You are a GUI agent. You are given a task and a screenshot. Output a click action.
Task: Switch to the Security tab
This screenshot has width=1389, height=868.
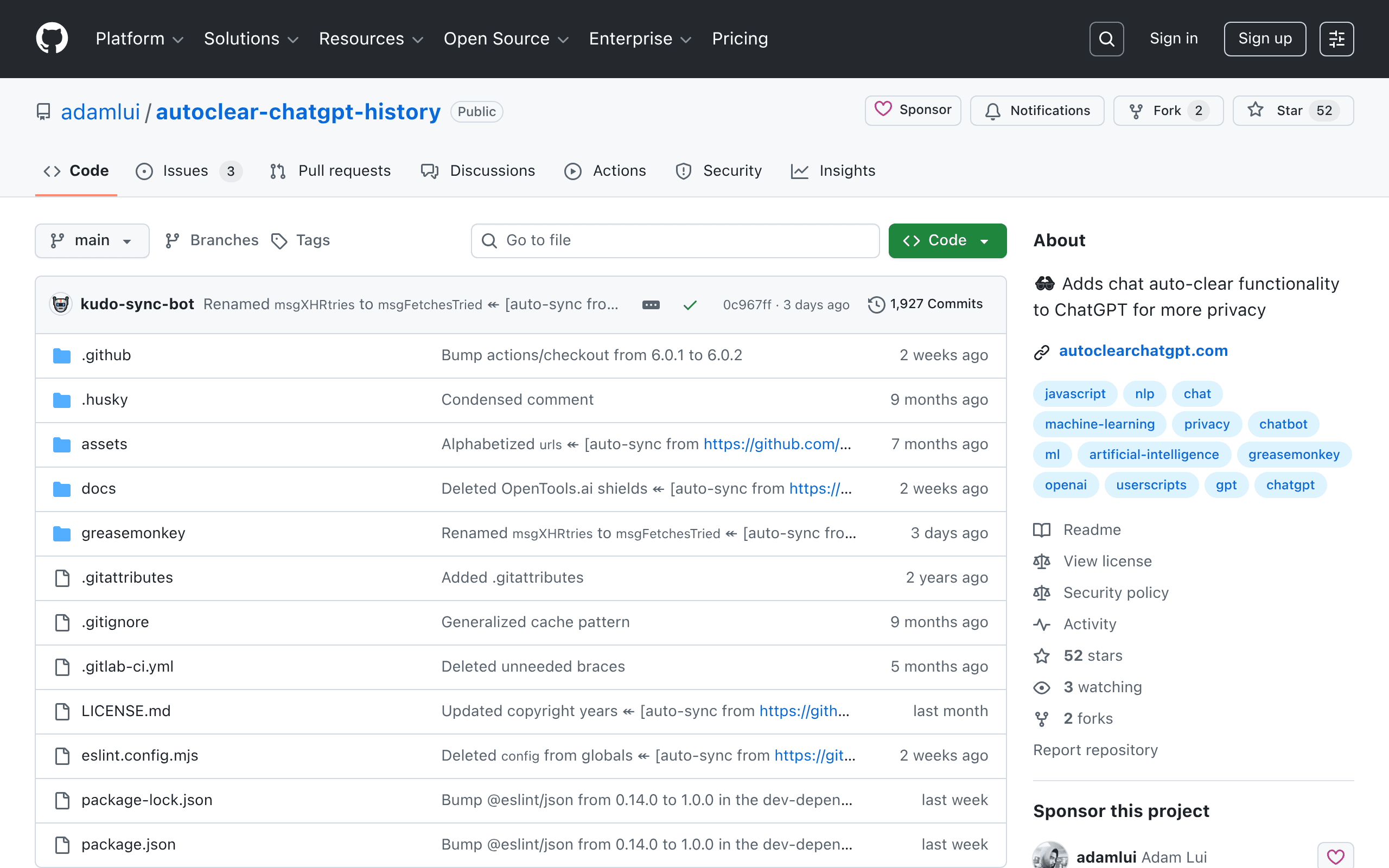[x=718, y=171]
